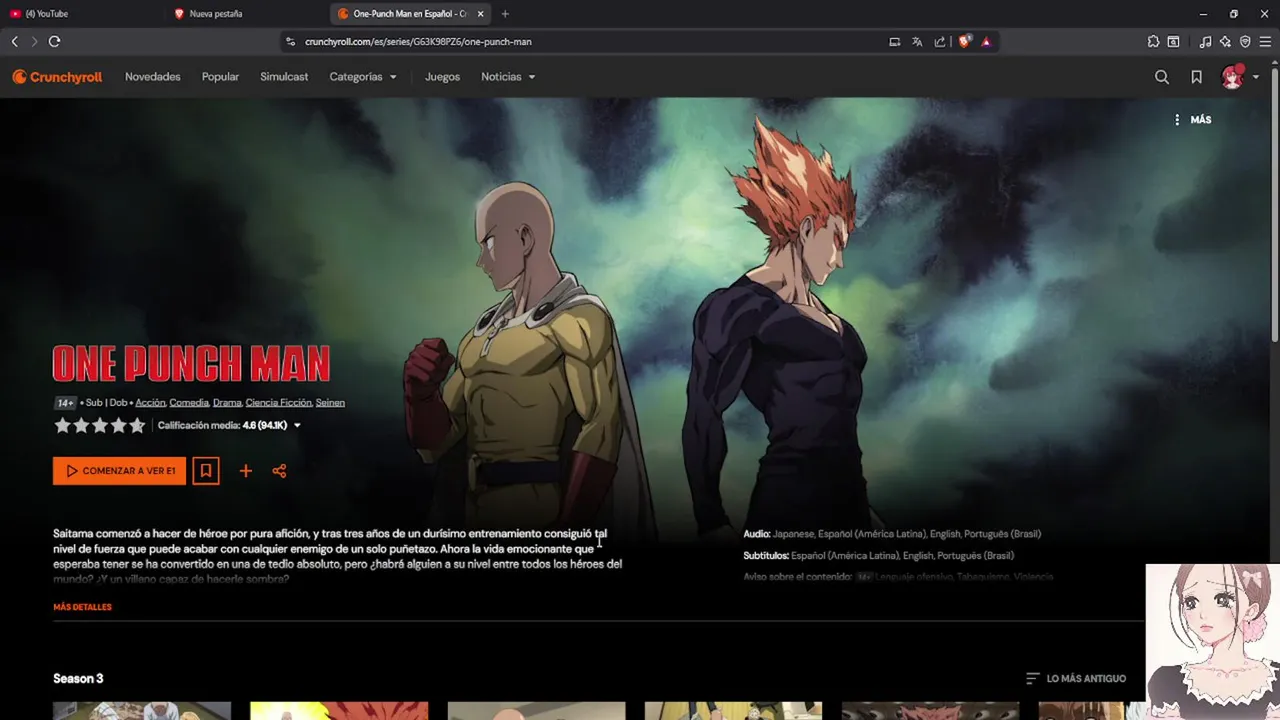Image resolution: width=1280 pixels, height=720 pixels.
Task: Expand the Calificación media rating details arrow
Action: click(x=297, y=426)
